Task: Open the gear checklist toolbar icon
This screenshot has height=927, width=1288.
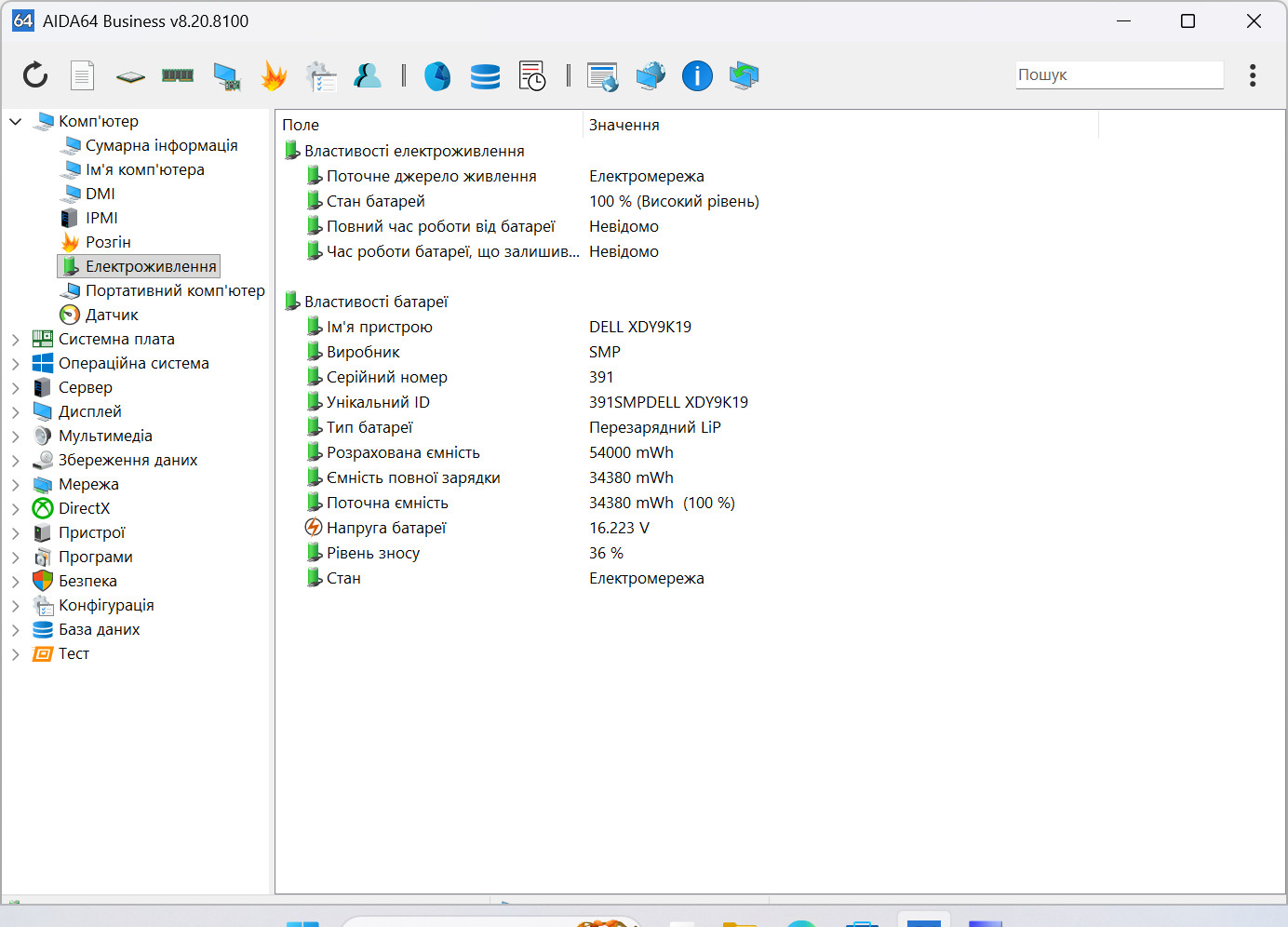Action: (321, 76)
